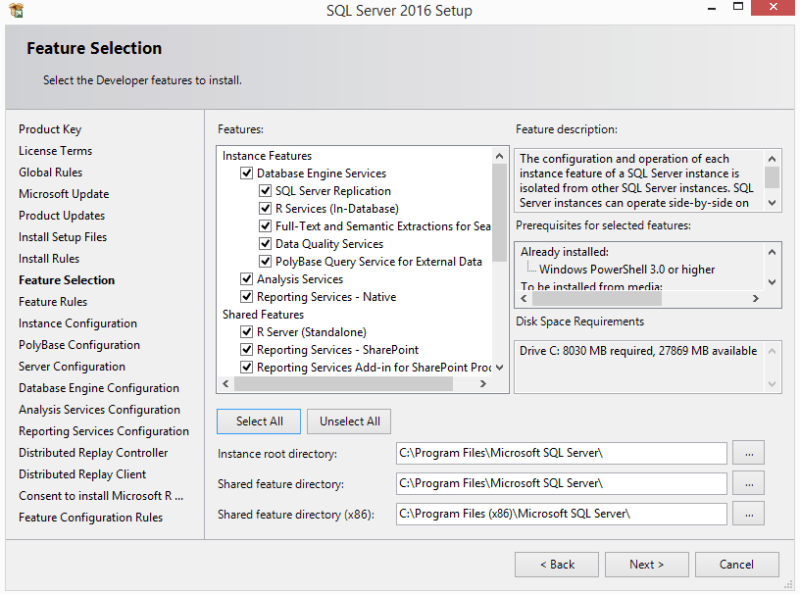This screenshot has width=800, height=594.
Task: Click License Terms step in sidebar
Action: point(55,151)
